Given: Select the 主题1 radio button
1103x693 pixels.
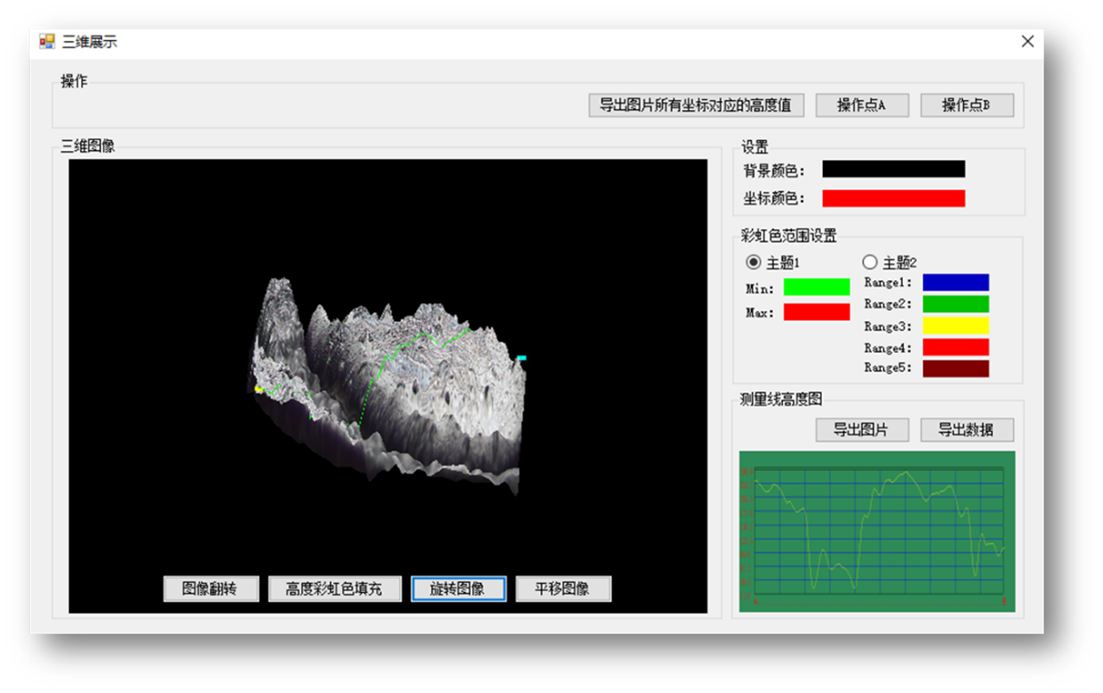Looking at the screenshot, I should [753, 262].
